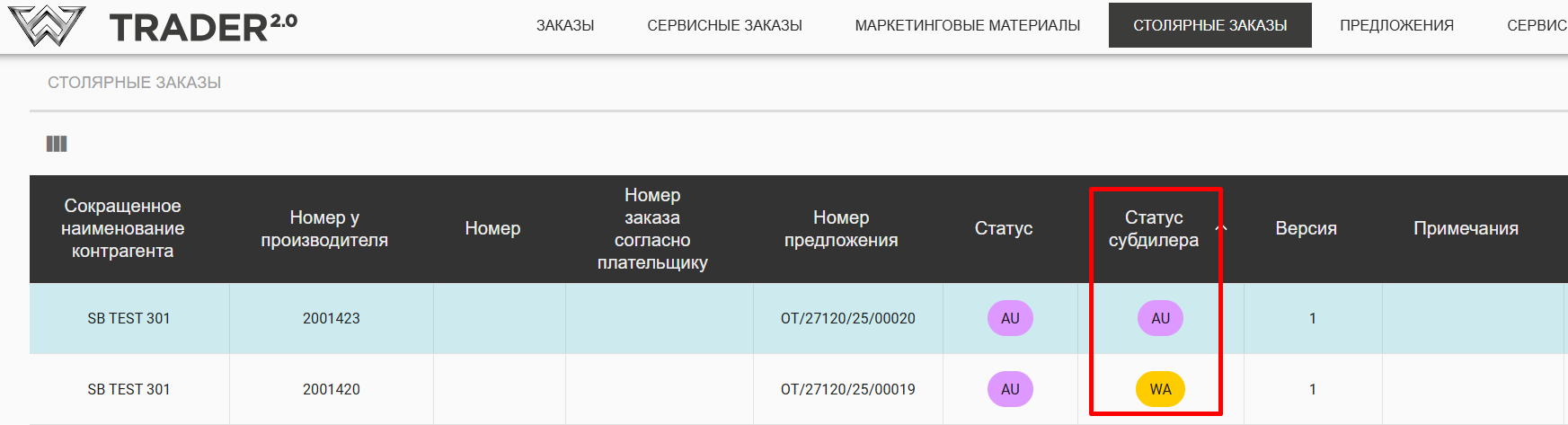Open Маркетинговые материалы section
Screen dimensions: 1568x425
pos(967,25)
